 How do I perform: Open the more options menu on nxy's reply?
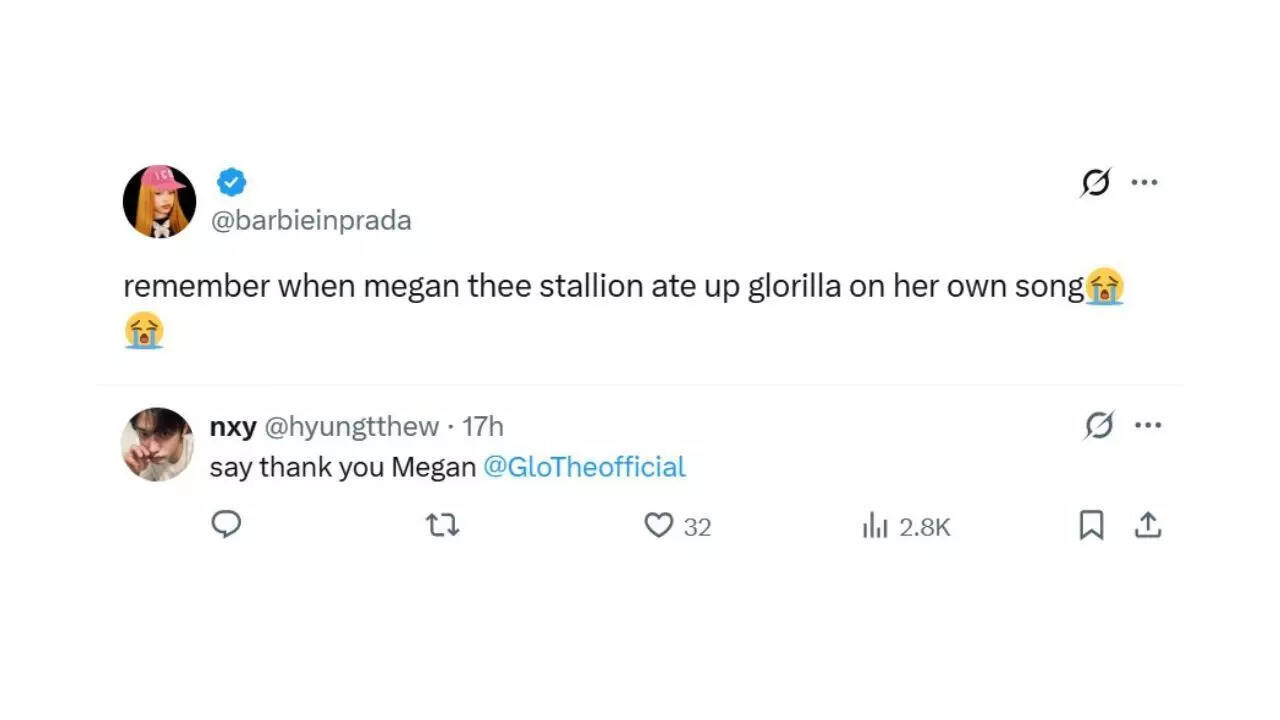[x=1149, y=424]
